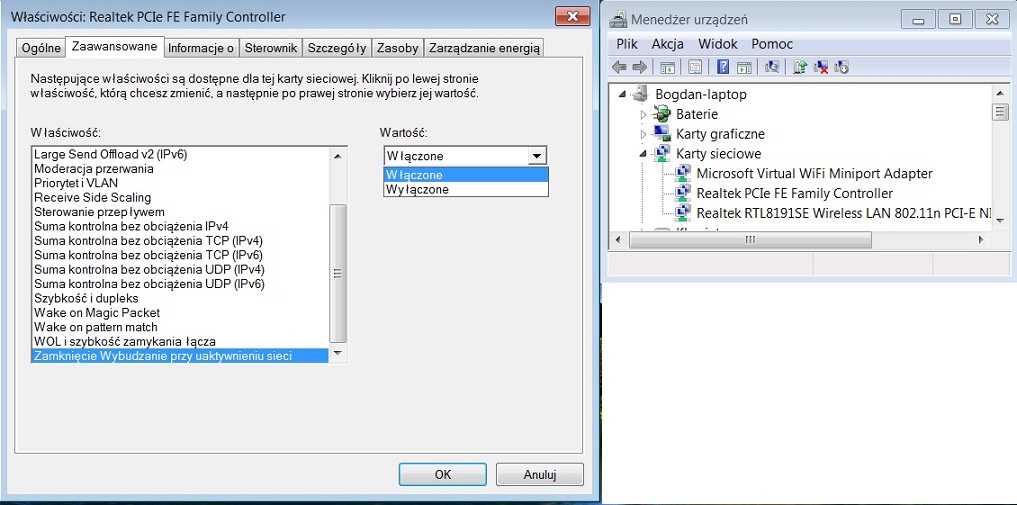The image size is (1017, 505).
Task: Select Receive Side Scaling property
Action: (180, 197)
